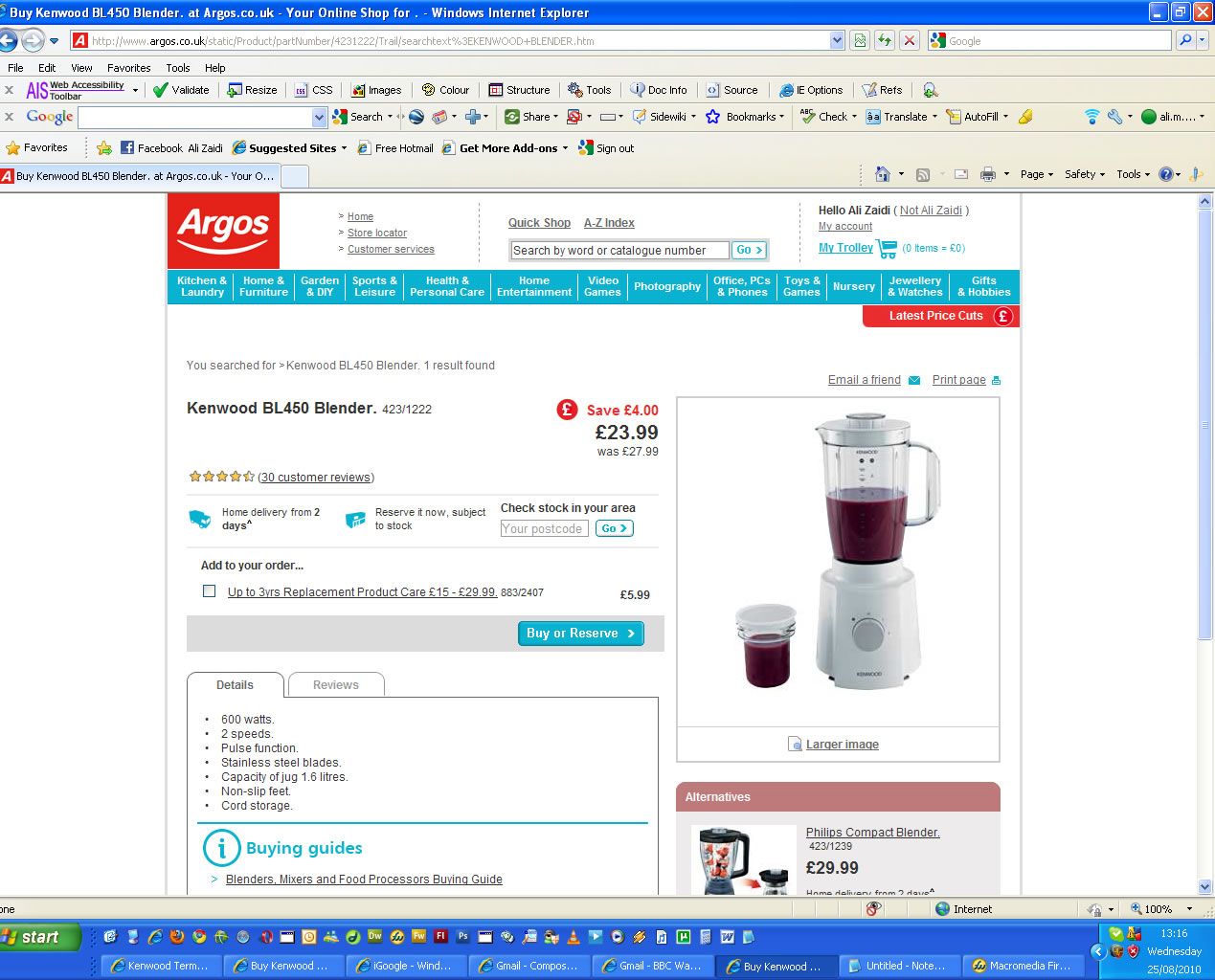Click the 30 customer reviews link
Screen dimensions: 1215x980
(316, 478)
